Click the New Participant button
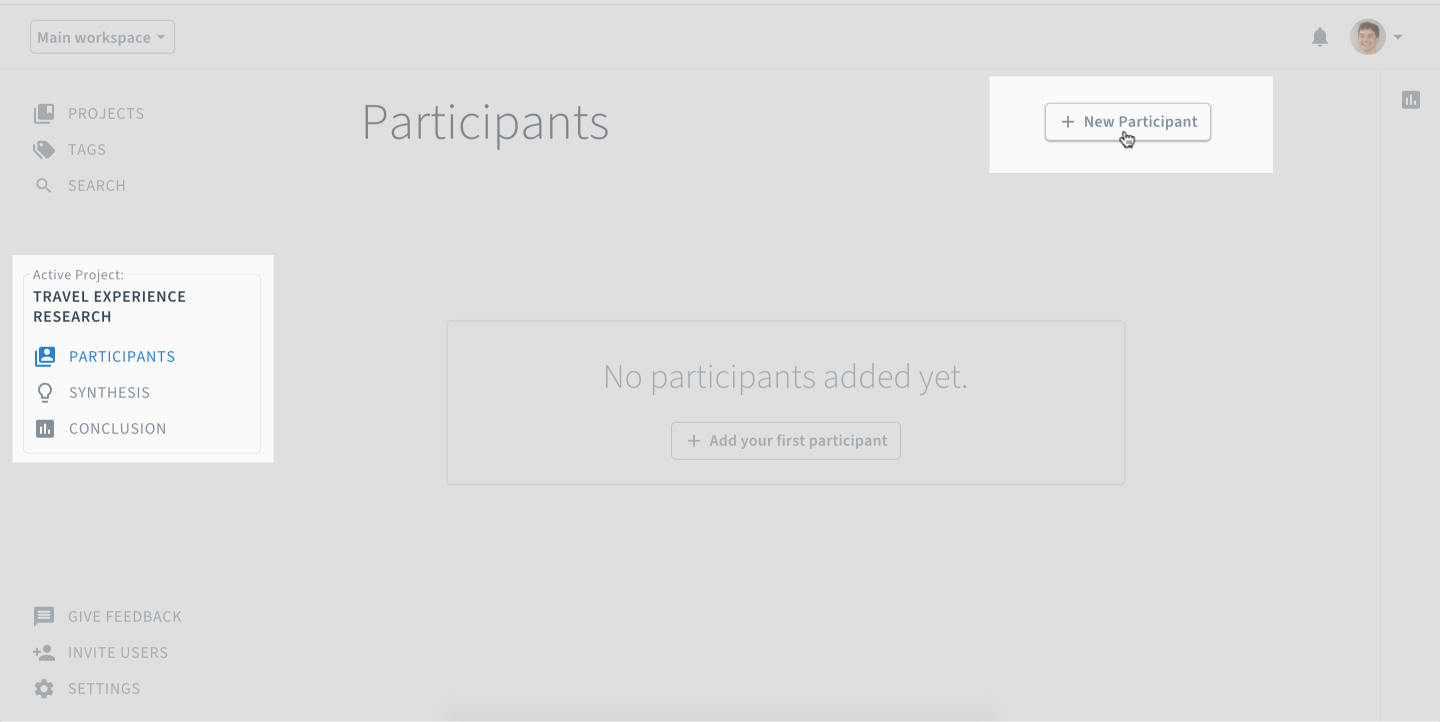 point(1128,122)
